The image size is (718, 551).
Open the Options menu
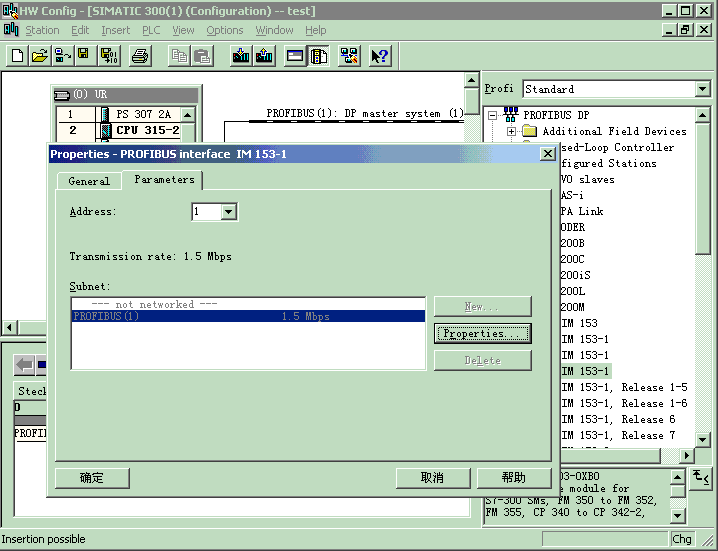224,30
